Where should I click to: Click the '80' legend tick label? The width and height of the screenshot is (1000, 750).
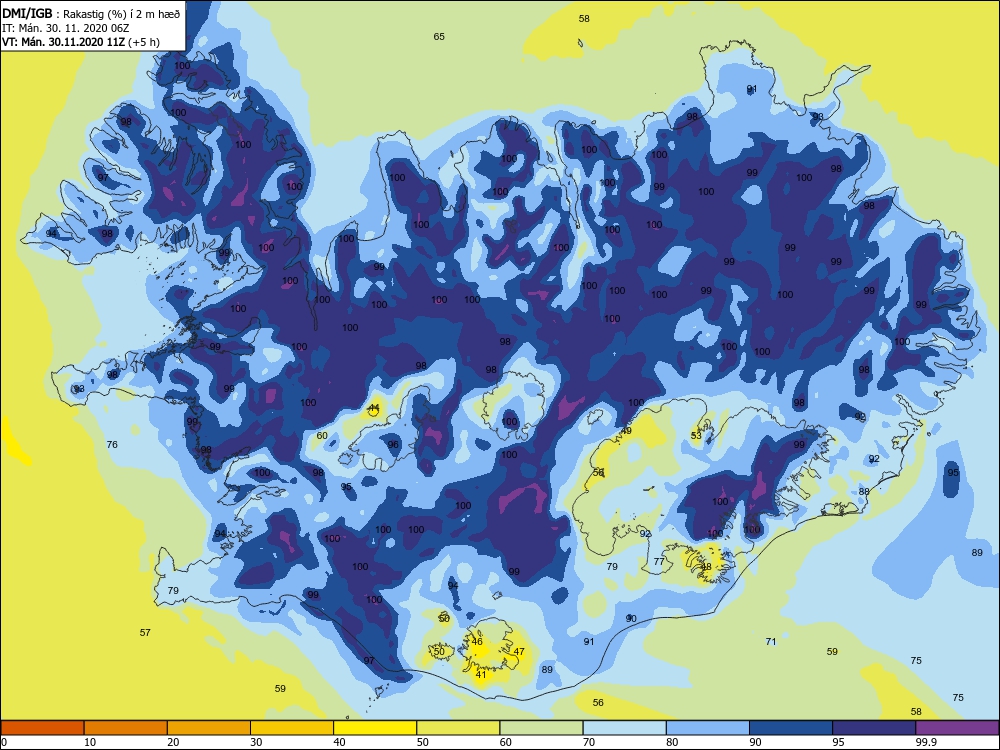pos(672,742)
